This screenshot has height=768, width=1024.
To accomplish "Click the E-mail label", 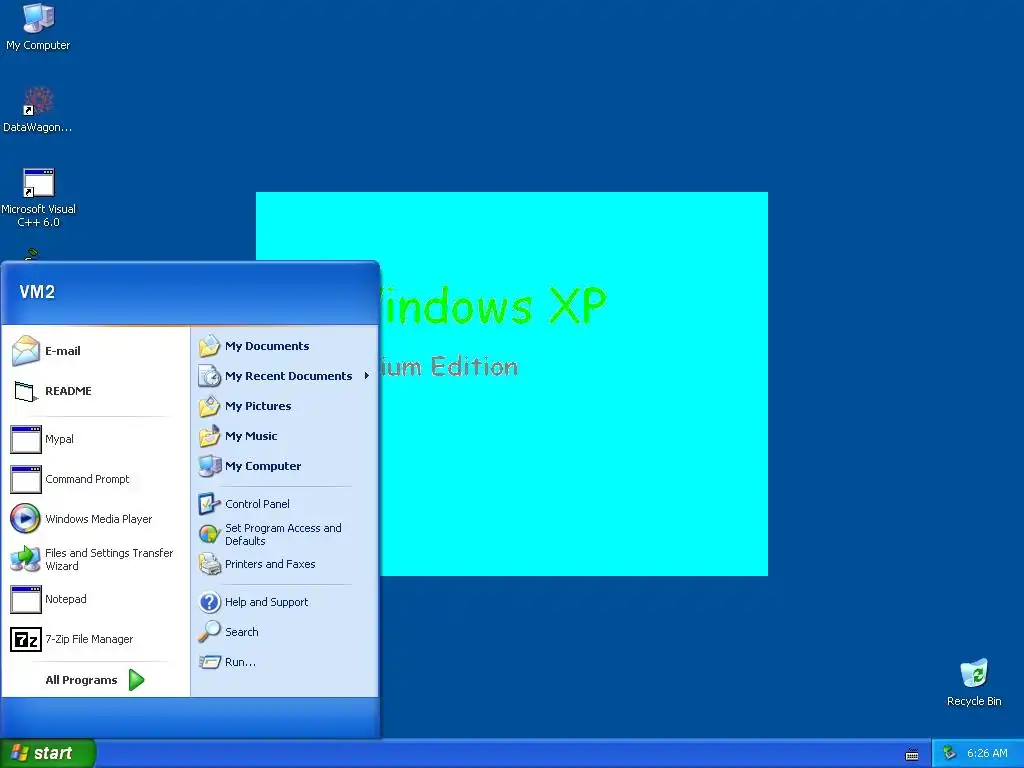I will click(x=63, y=351).
